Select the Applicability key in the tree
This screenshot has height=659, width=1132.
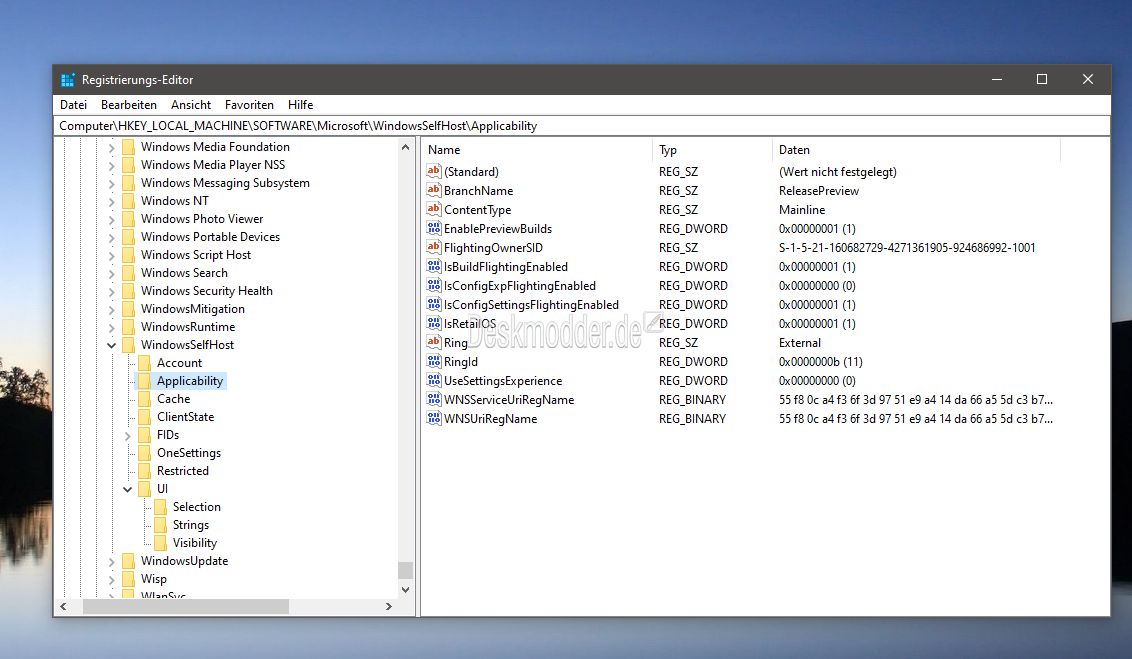click(x=190, y=380)
